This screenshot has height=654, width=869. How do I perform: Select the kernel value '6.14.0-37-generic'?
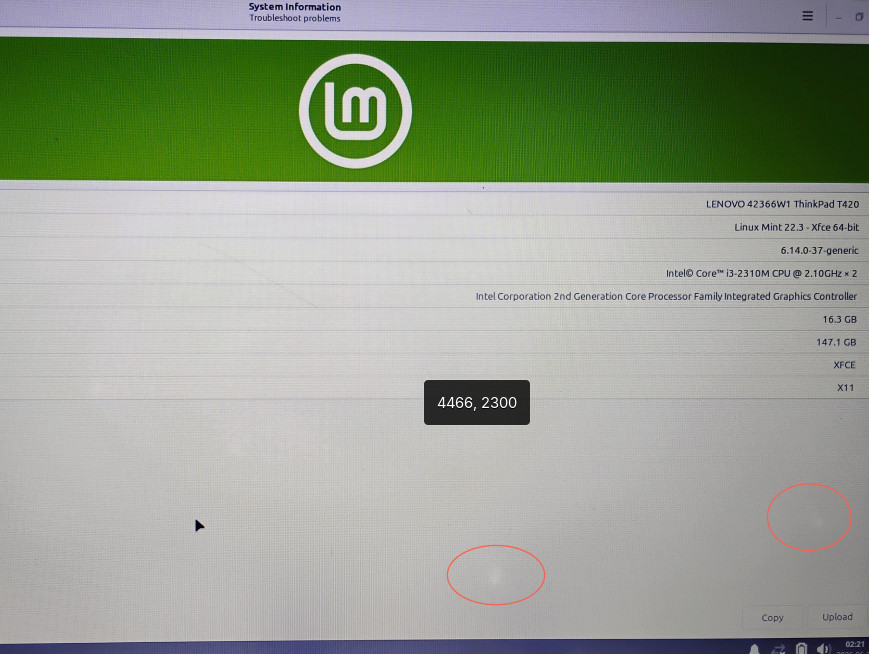pos(819,251)
